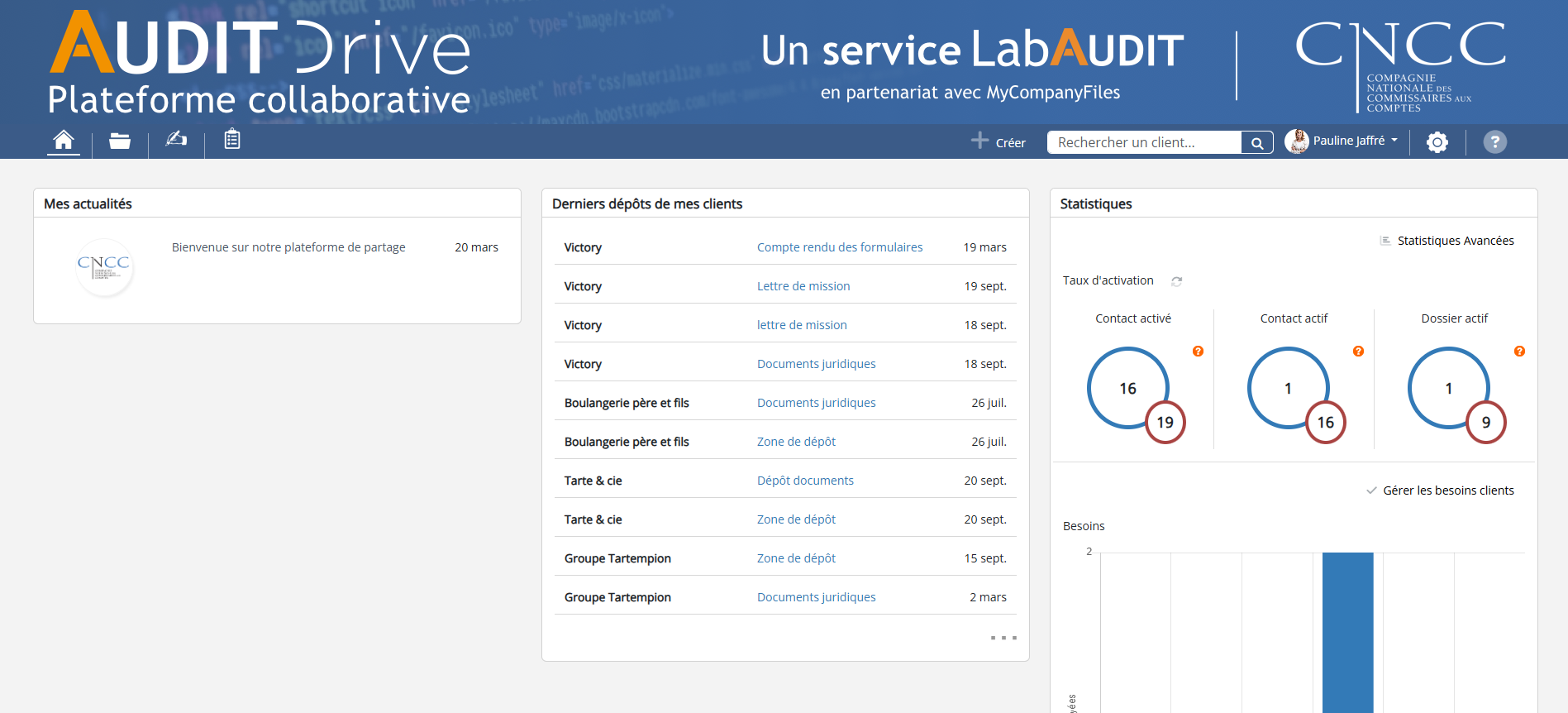
Task: Click the checkmark icon beside Gérer les besoins
Action: tap(1371, 490)
